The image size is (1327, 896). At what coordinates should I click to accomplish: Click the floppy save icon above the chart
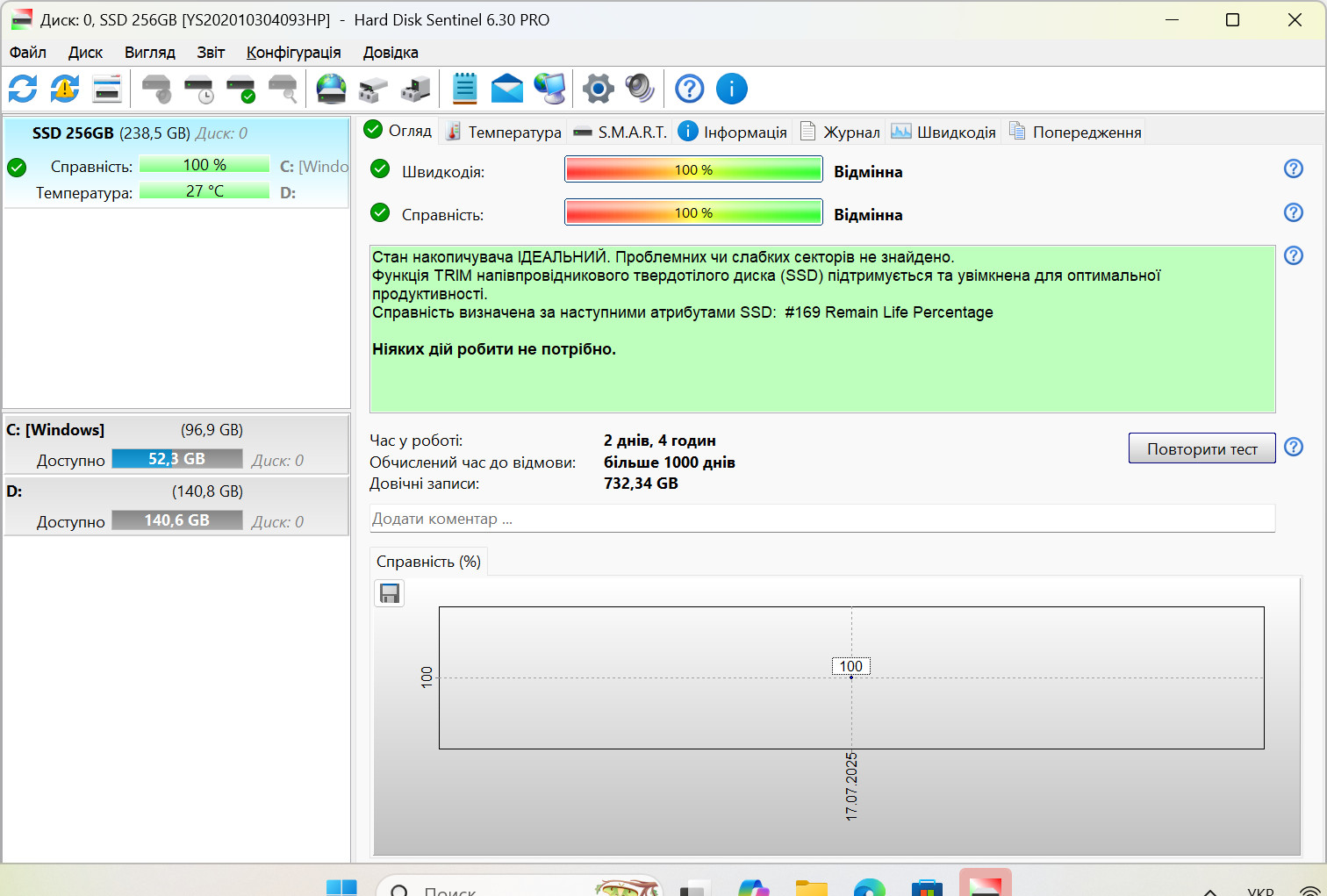point(390,594)
